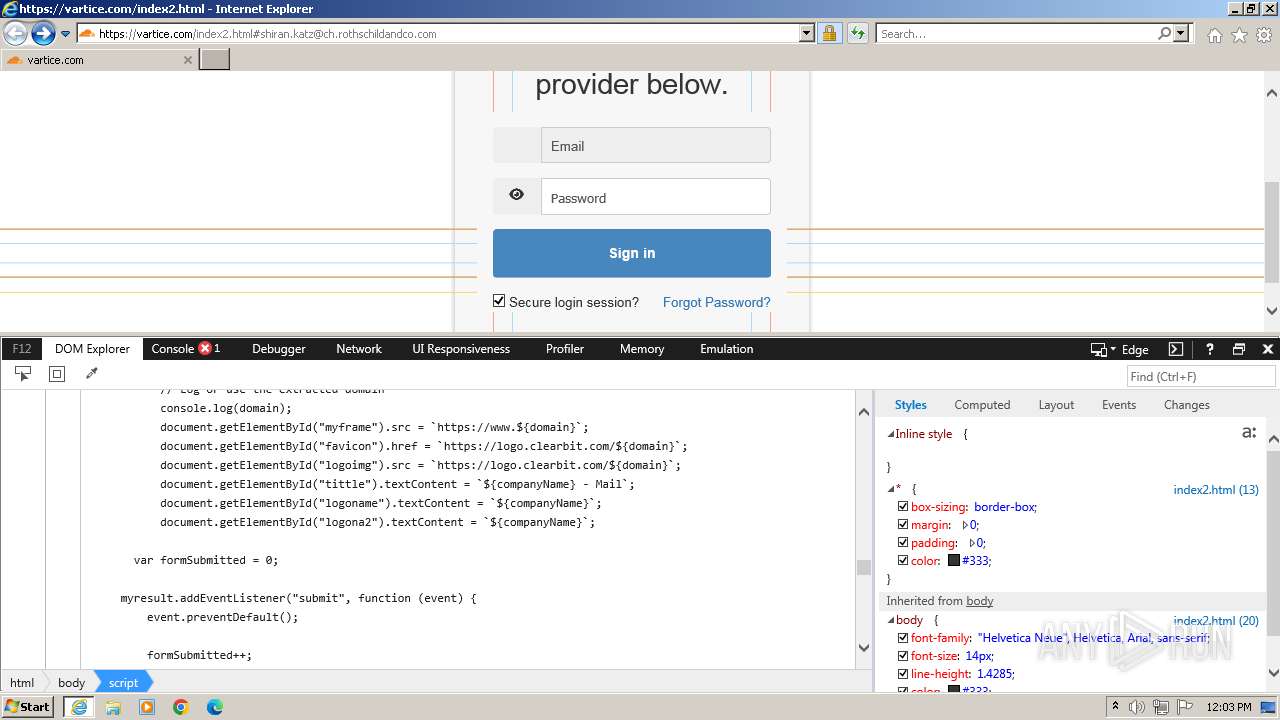Click the Forgot Password? link

tap(717, 302)
